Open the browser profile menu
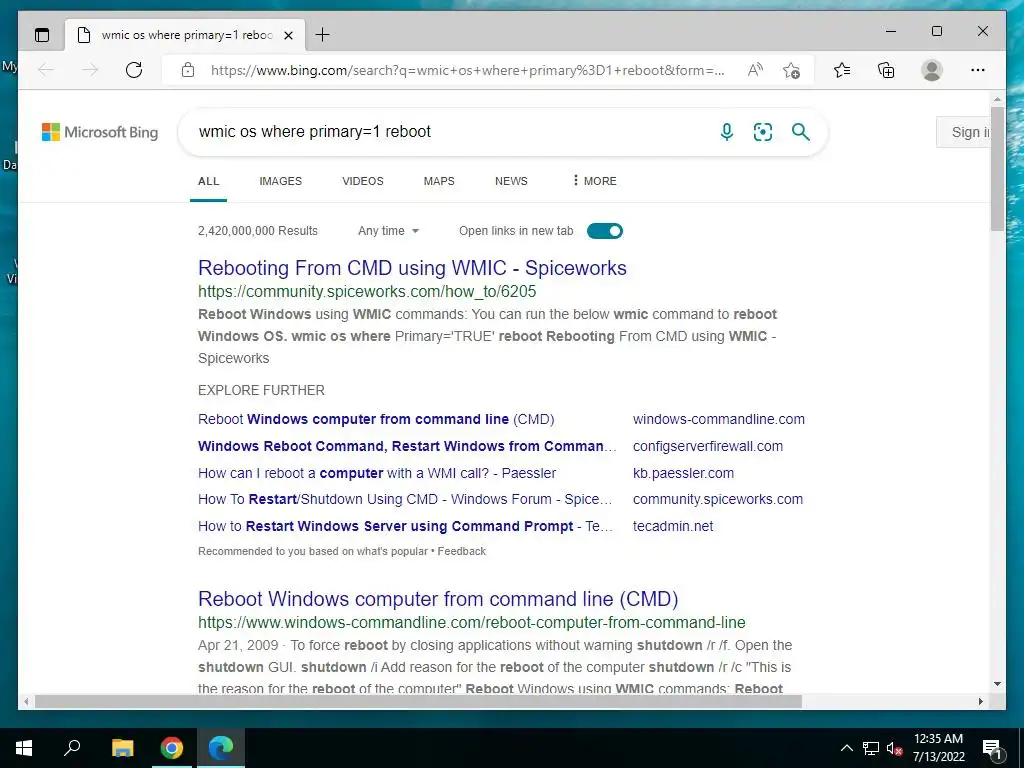 (x=932, y=70)
